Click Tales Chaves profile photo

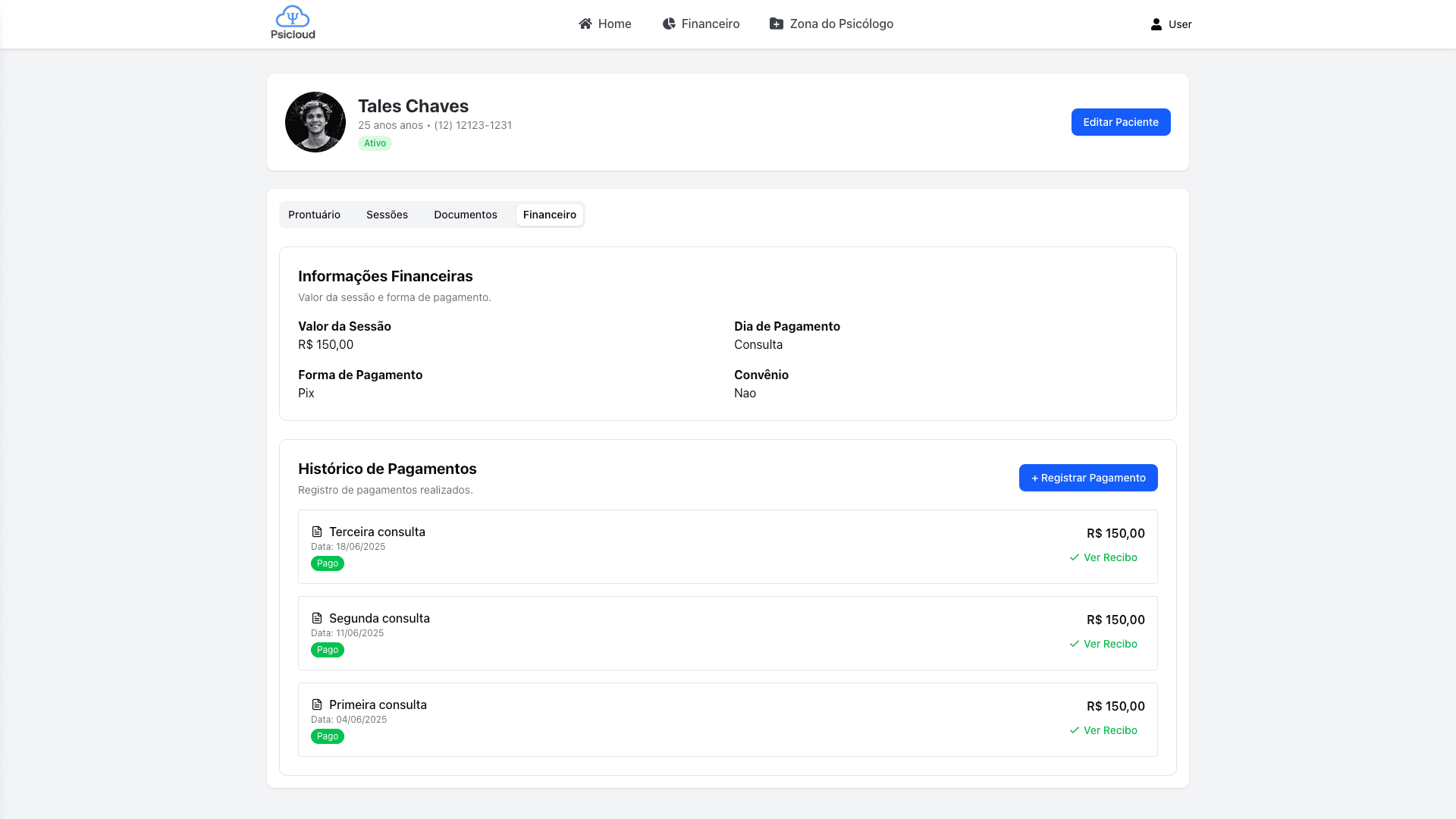[315, 122]
